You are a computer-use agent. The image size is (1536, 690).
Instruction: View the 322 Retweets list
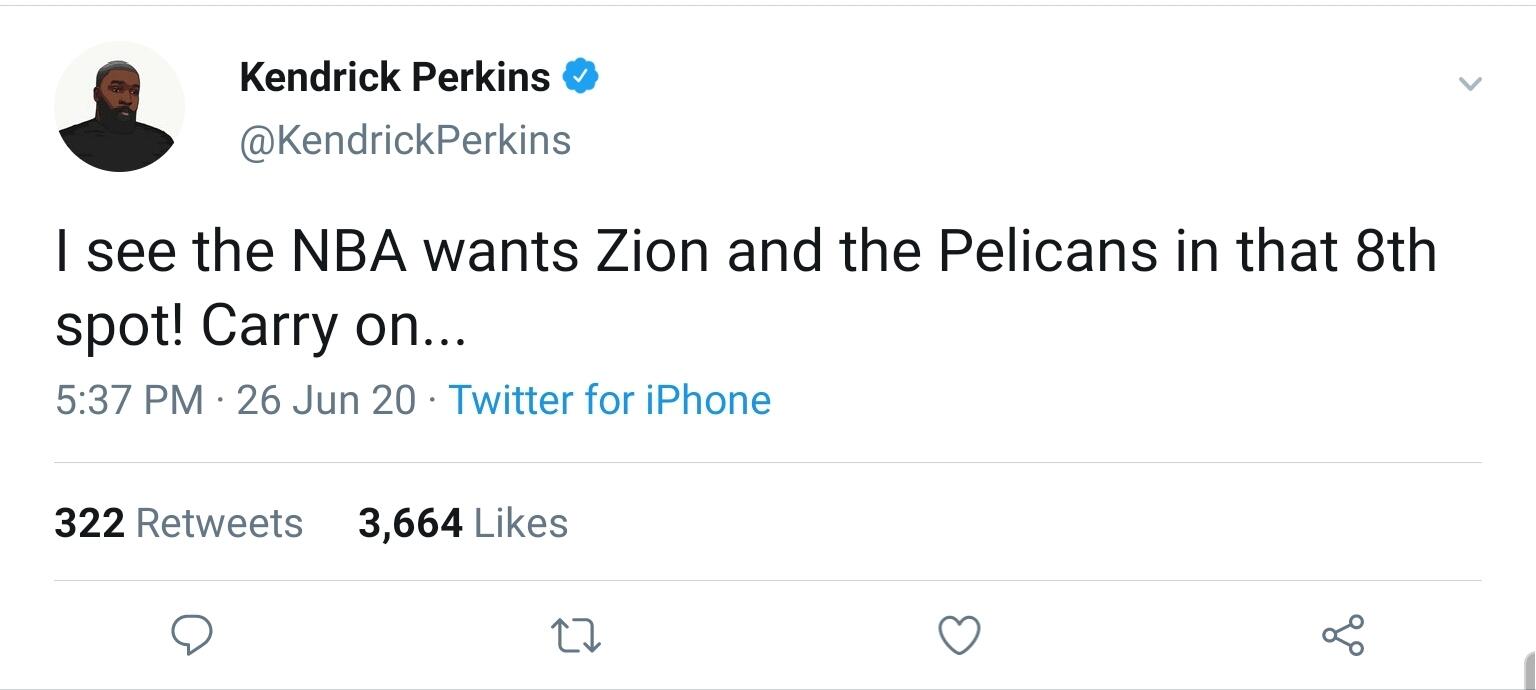(x=178, y=523)
